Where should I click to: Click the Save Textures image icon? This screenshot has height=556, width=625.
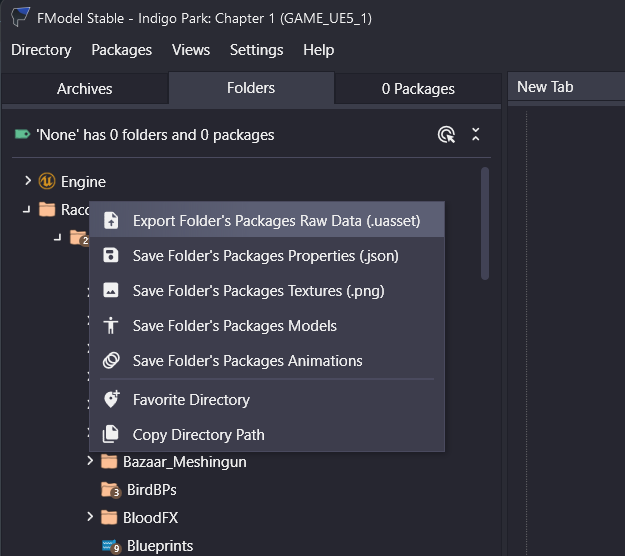pos(111,291)
